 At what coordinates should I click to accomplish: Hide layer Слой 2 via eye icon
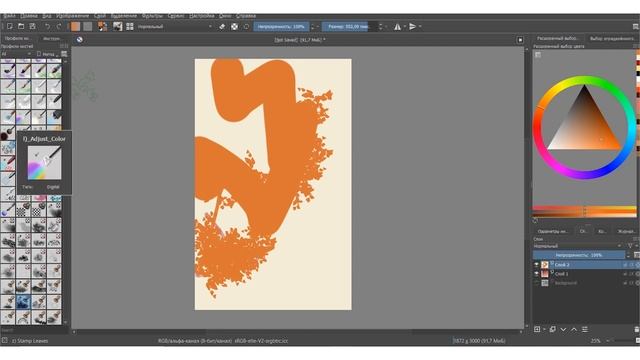(x=536, y=265)
